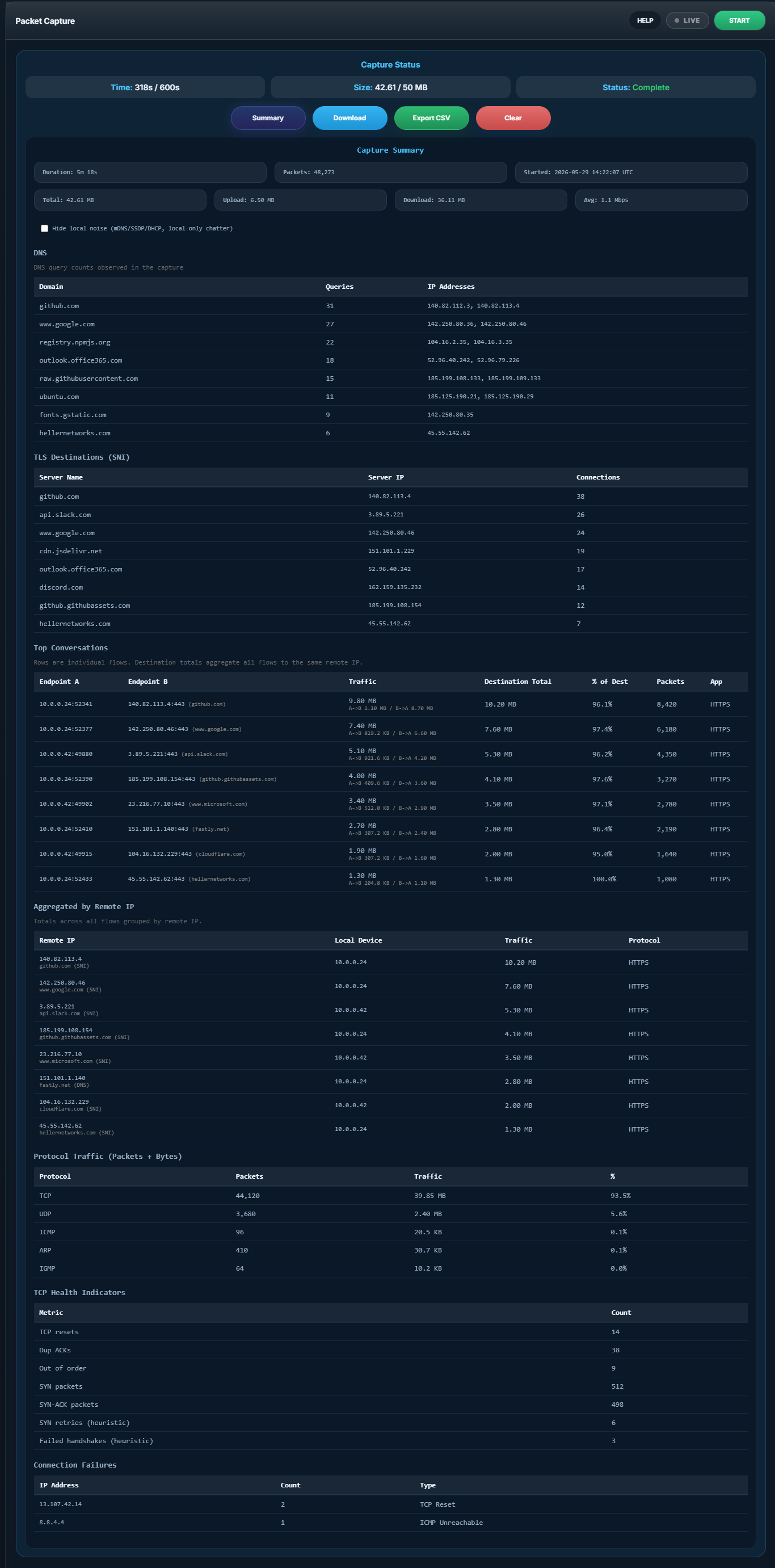The image size is (775, 1568).
Task: Select the ubuntu.com DNS domain
Action: pyautogui.click(x=59, y=397)
